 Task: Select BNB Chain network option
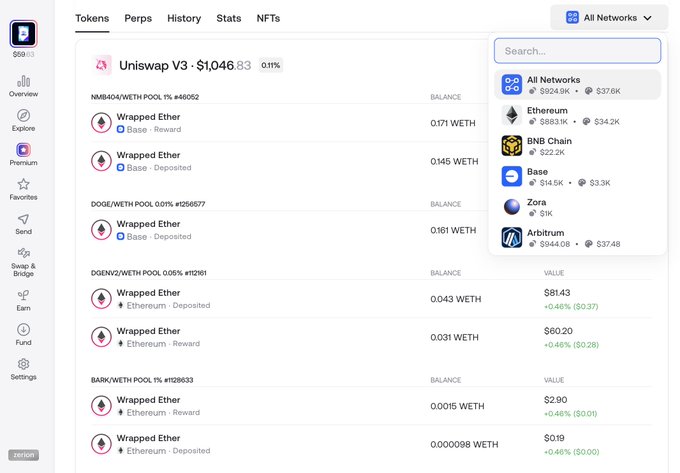577,146
